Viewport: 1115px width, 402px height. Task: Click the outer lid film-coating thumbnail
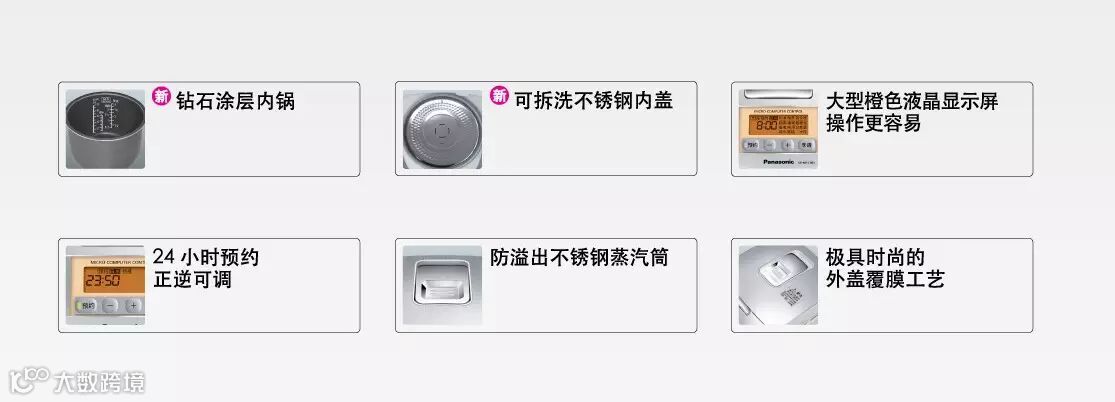[x=778, y=285]
